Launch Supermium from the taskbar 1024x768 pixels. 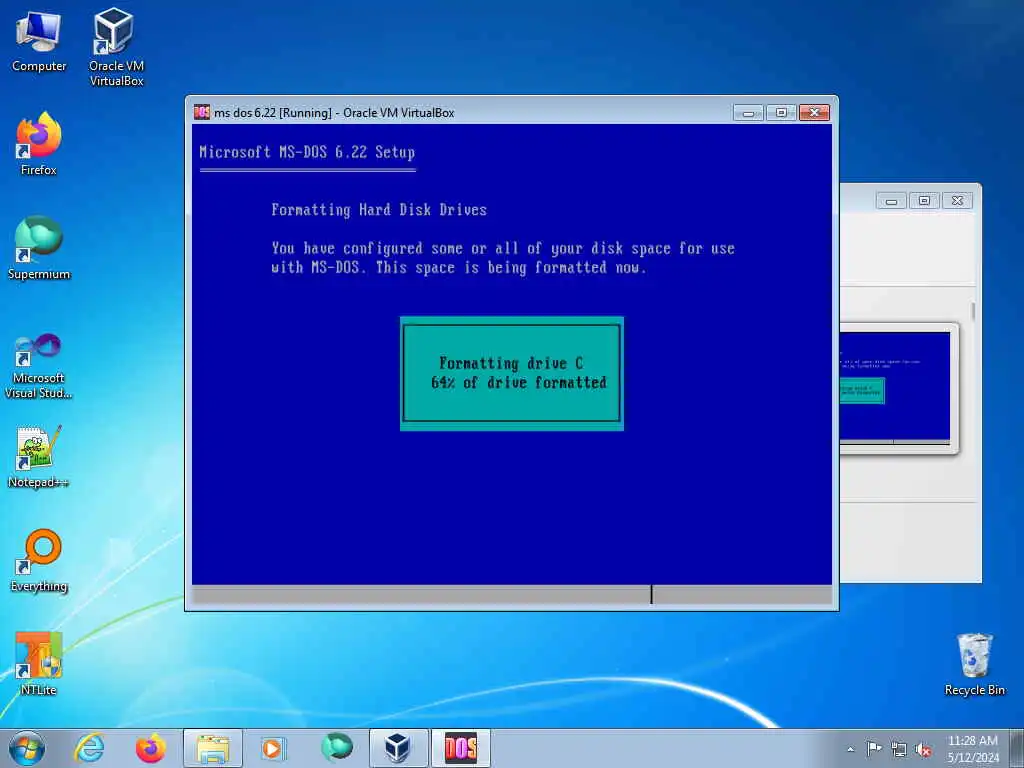coord(337,747)
